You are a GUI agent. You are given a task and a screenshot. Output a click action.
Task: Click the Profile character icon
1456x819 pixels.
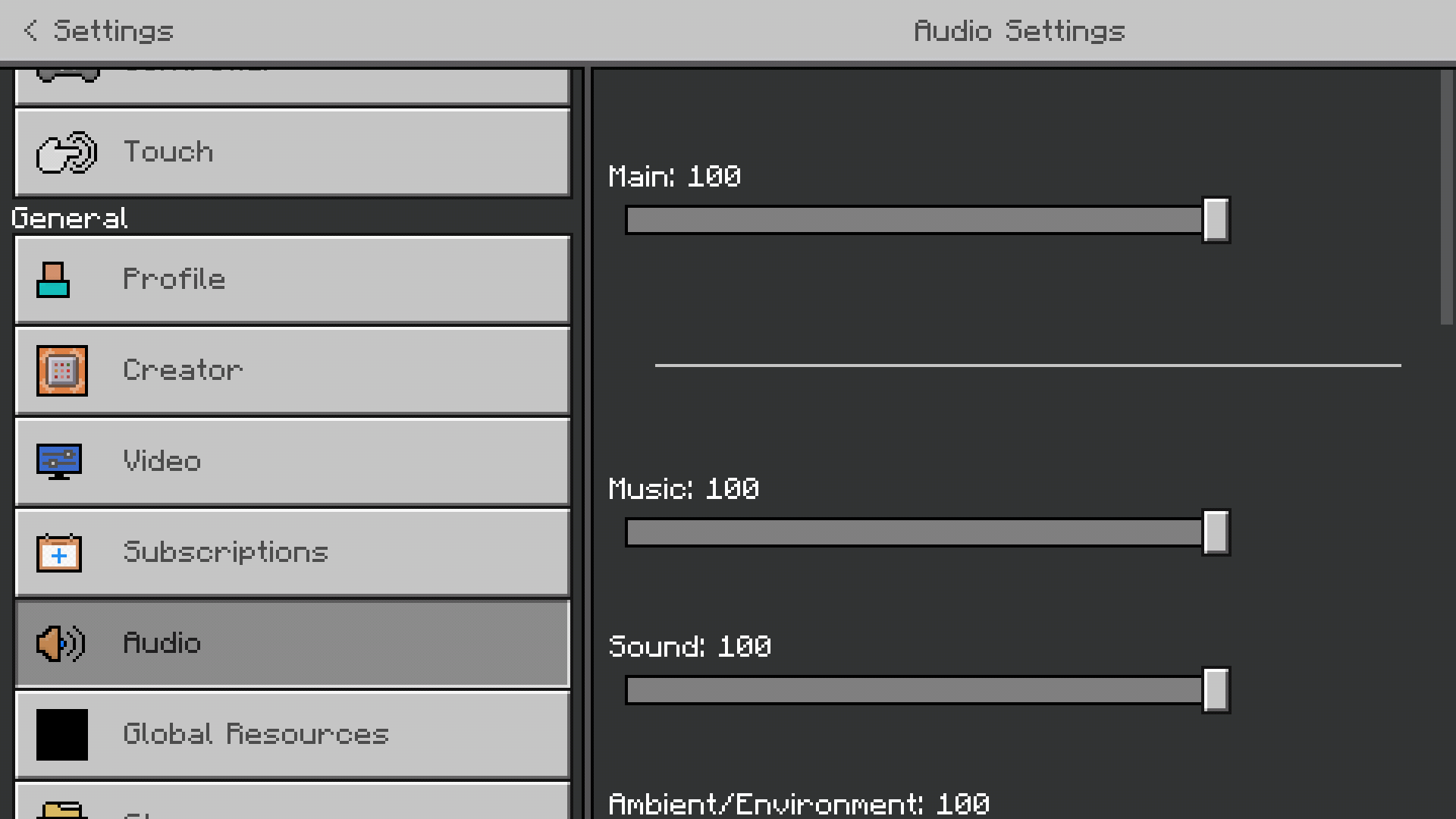53,280
